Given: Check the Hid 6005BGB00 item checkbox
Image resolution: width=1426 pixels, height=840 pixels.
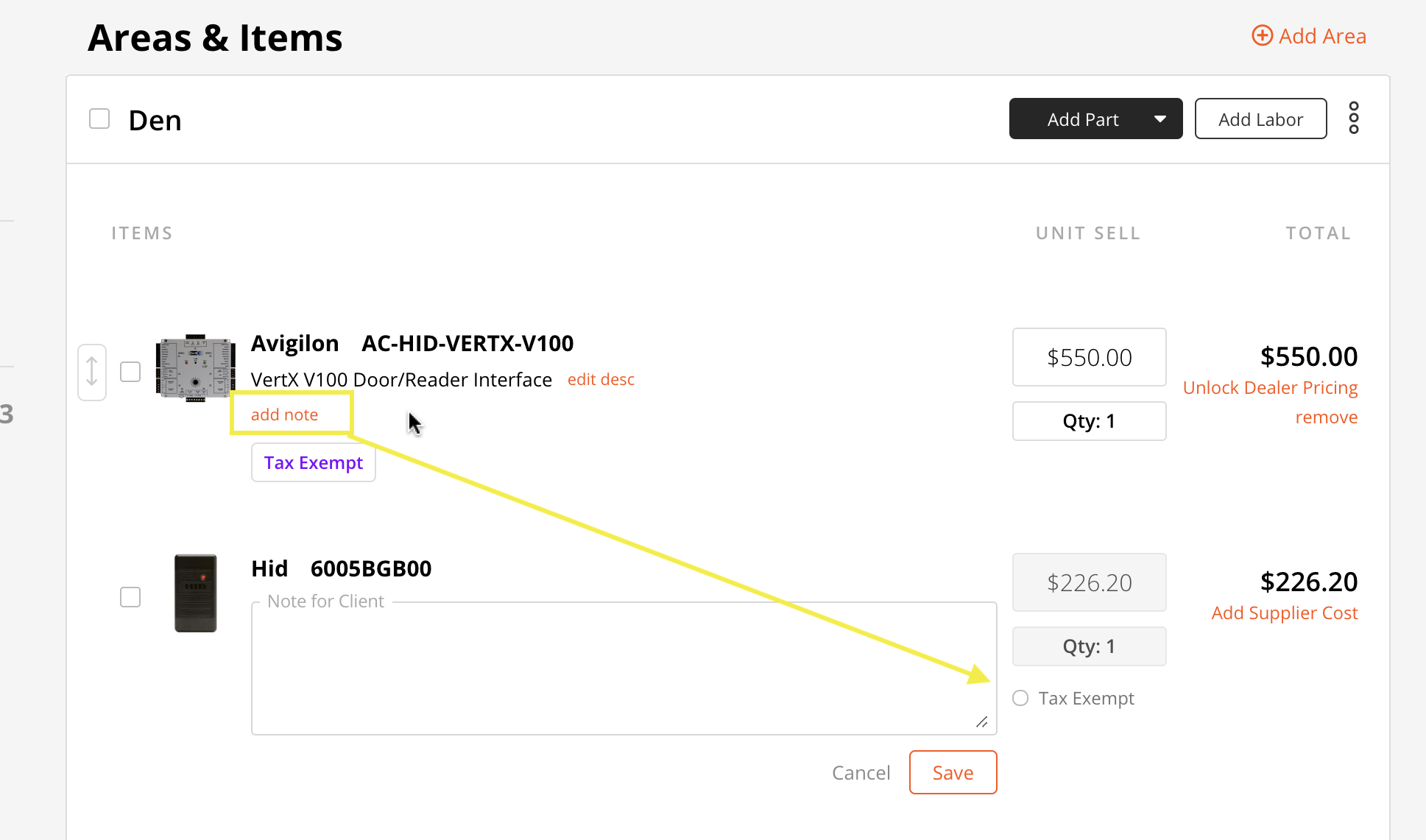Looking at the screenshot, I should (130, 597).
